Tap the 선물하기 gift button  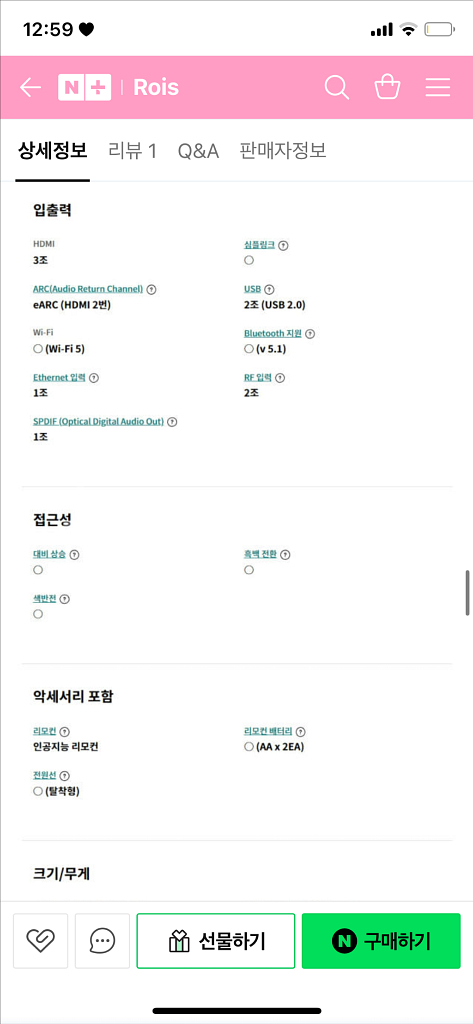pyautogui.click(x=216, y=941)
